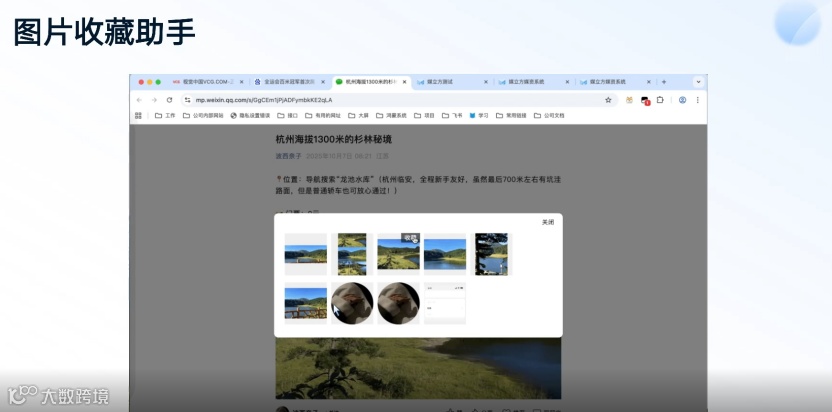
Task: Close the 杭州海拔1300米 tab
Action: pos(404,82)
